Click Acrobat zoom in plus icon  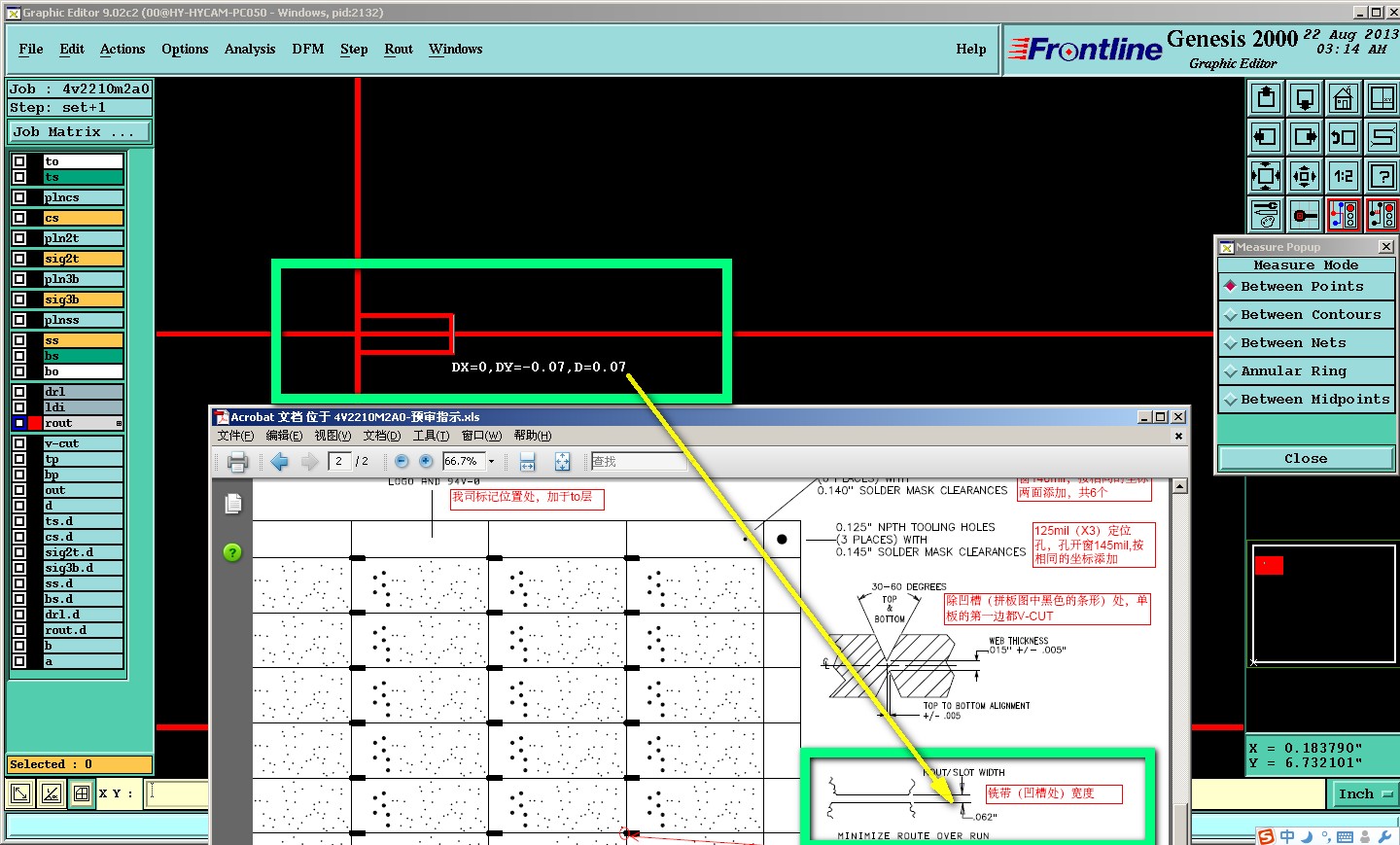click(426, 462)
